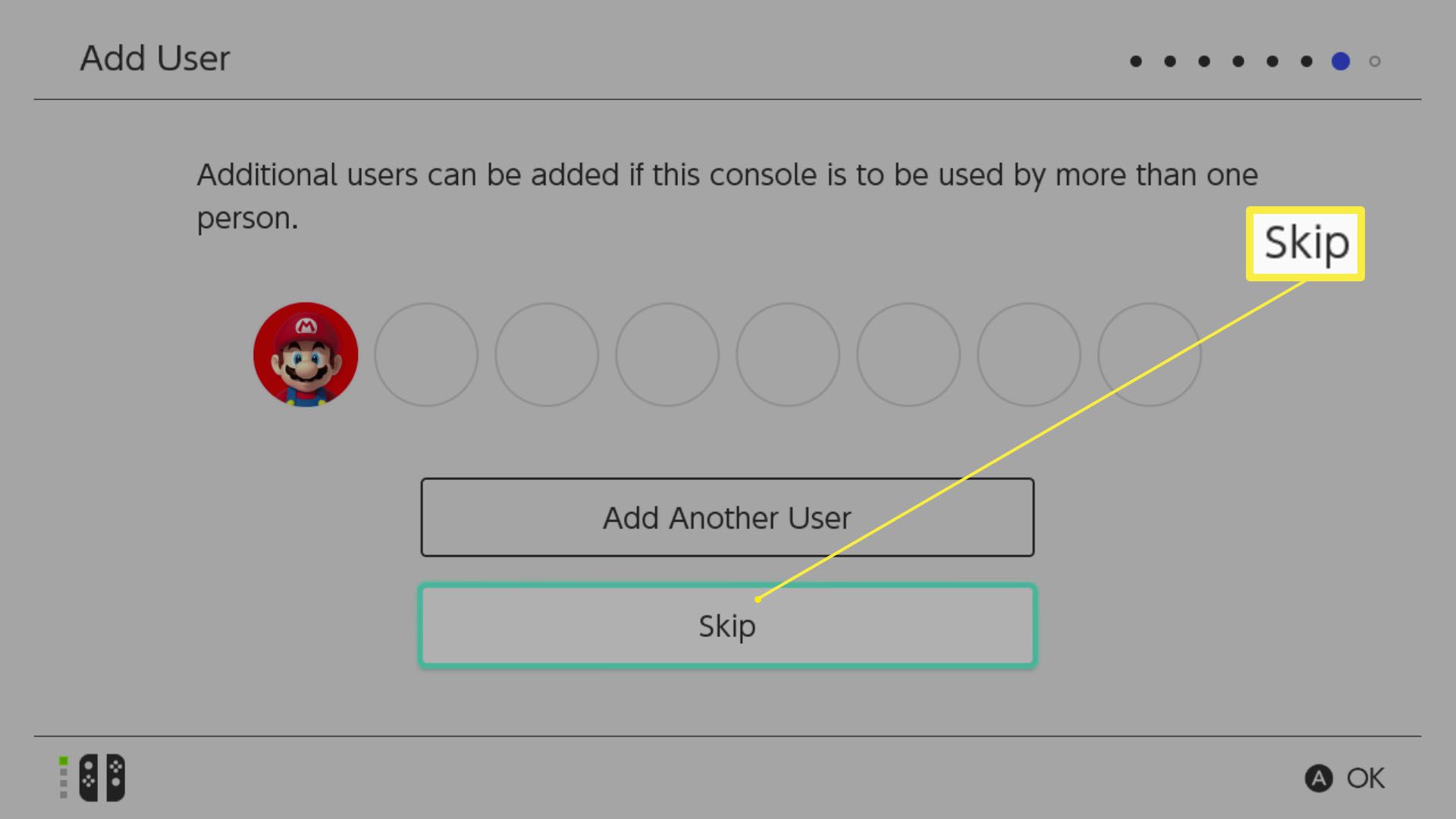The width and height of the screenshot is (1456, 819).
Task: Select the Skip option top-right
Action: pyautogui.click(x=1306, y=243)
